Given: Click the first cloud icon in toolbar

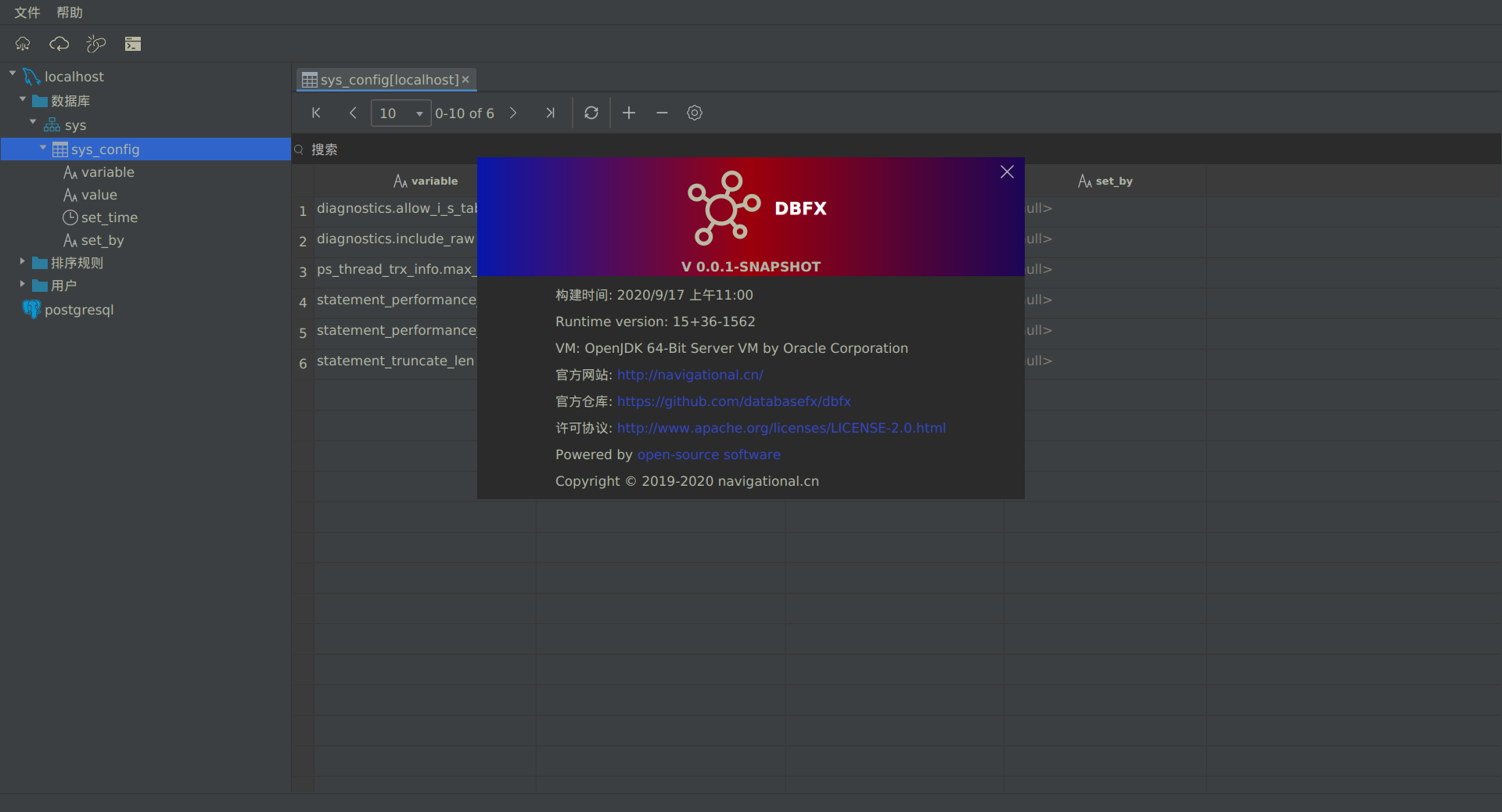Looking at the screenshot, I should [x=23, y=44].
